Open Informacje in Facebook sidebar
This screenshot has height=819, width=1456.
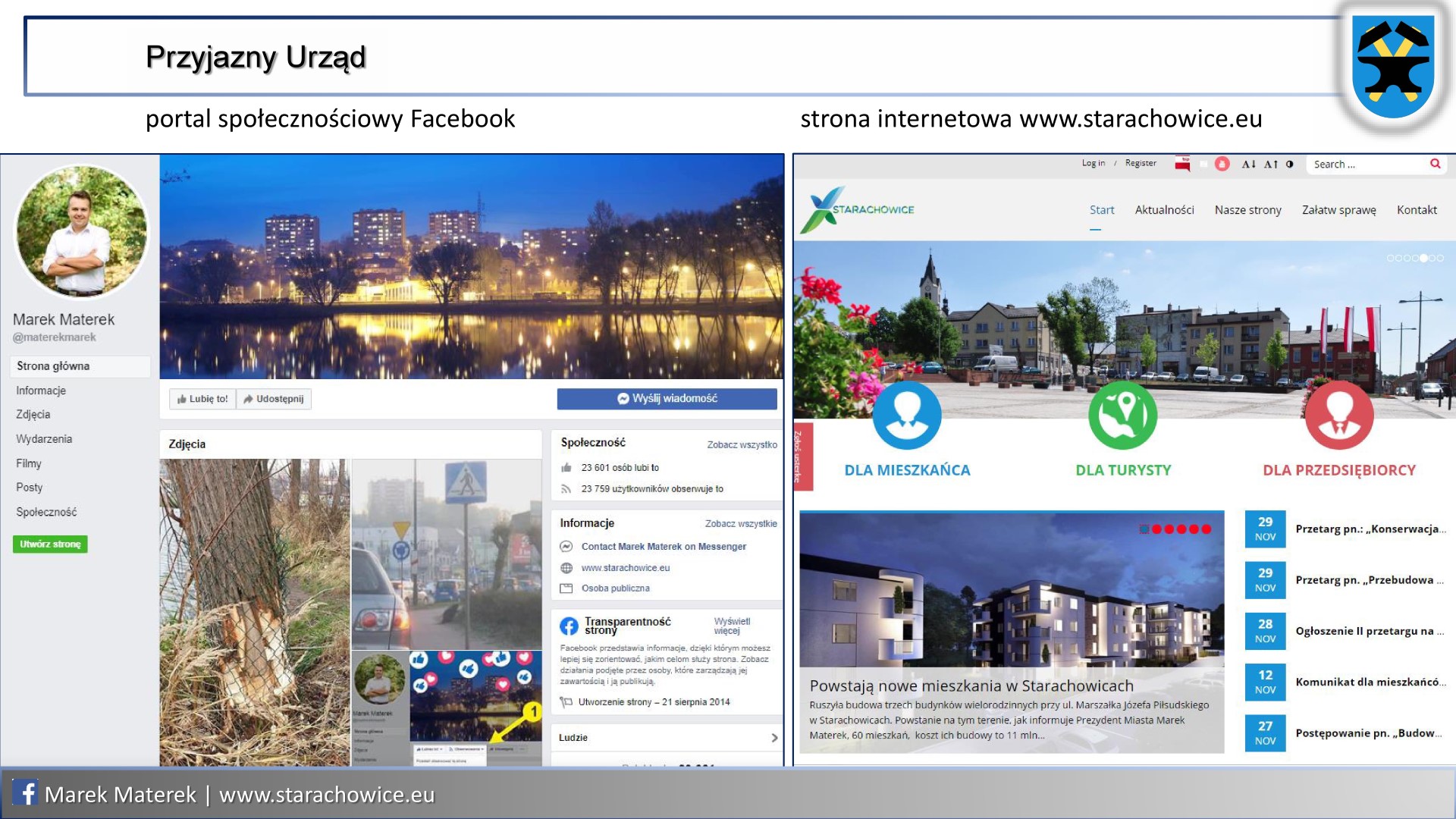[x=41, y=391]
